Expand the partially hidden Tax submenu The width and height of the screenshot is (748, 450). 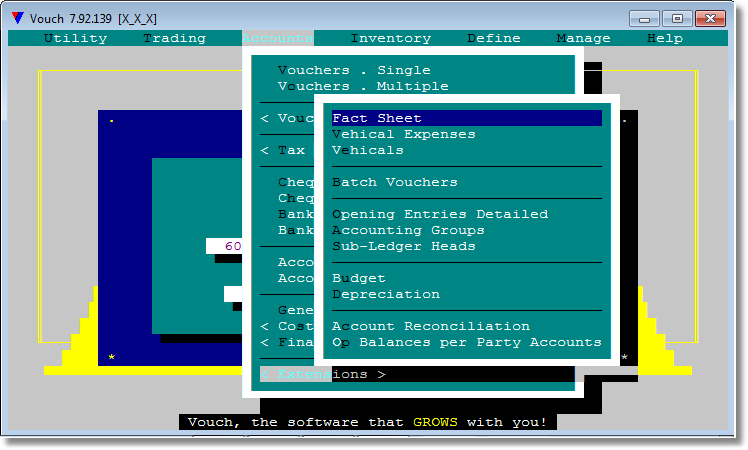pos(282,150)
